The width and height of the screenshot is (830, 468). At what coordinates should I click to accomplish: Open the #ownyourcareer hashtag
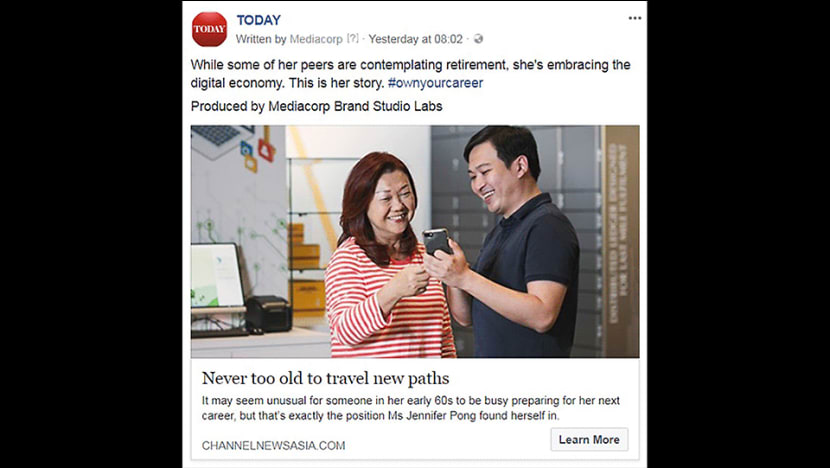(x=435, y=83)
